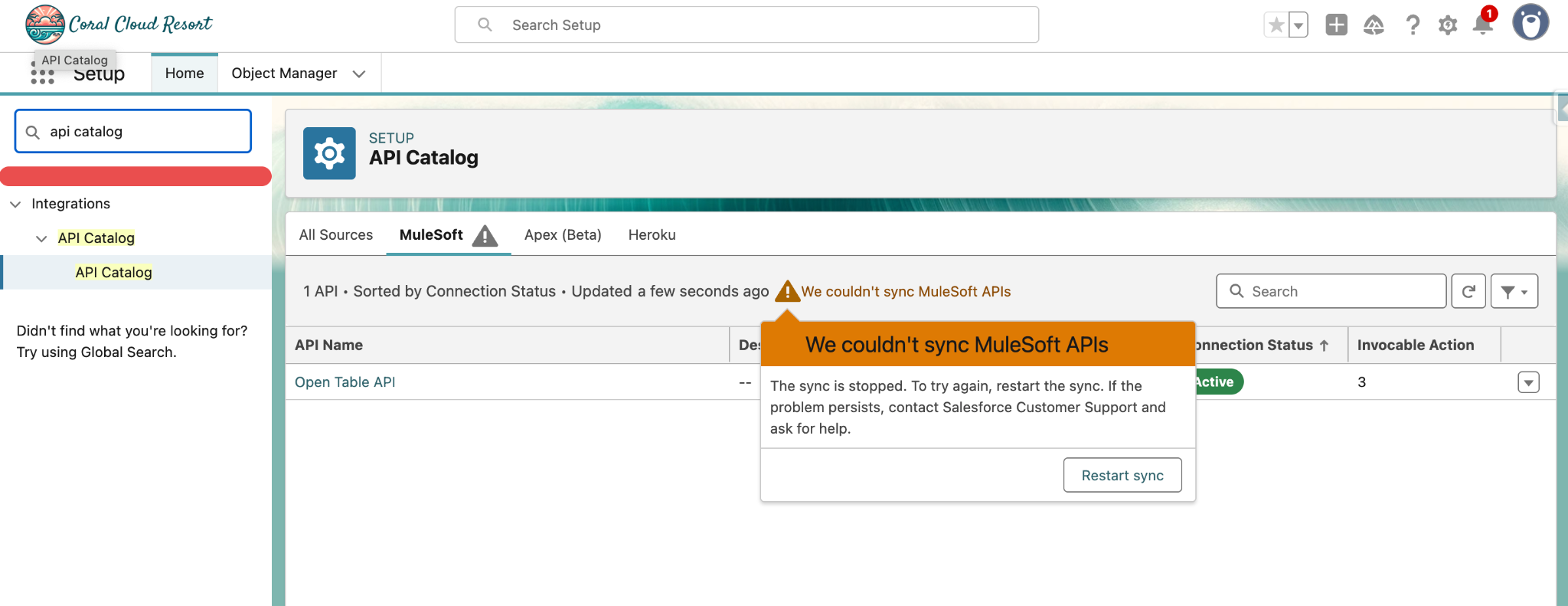Open the Open Table API link
This screenshot has height=606, width=1568.
click(345, 382)
